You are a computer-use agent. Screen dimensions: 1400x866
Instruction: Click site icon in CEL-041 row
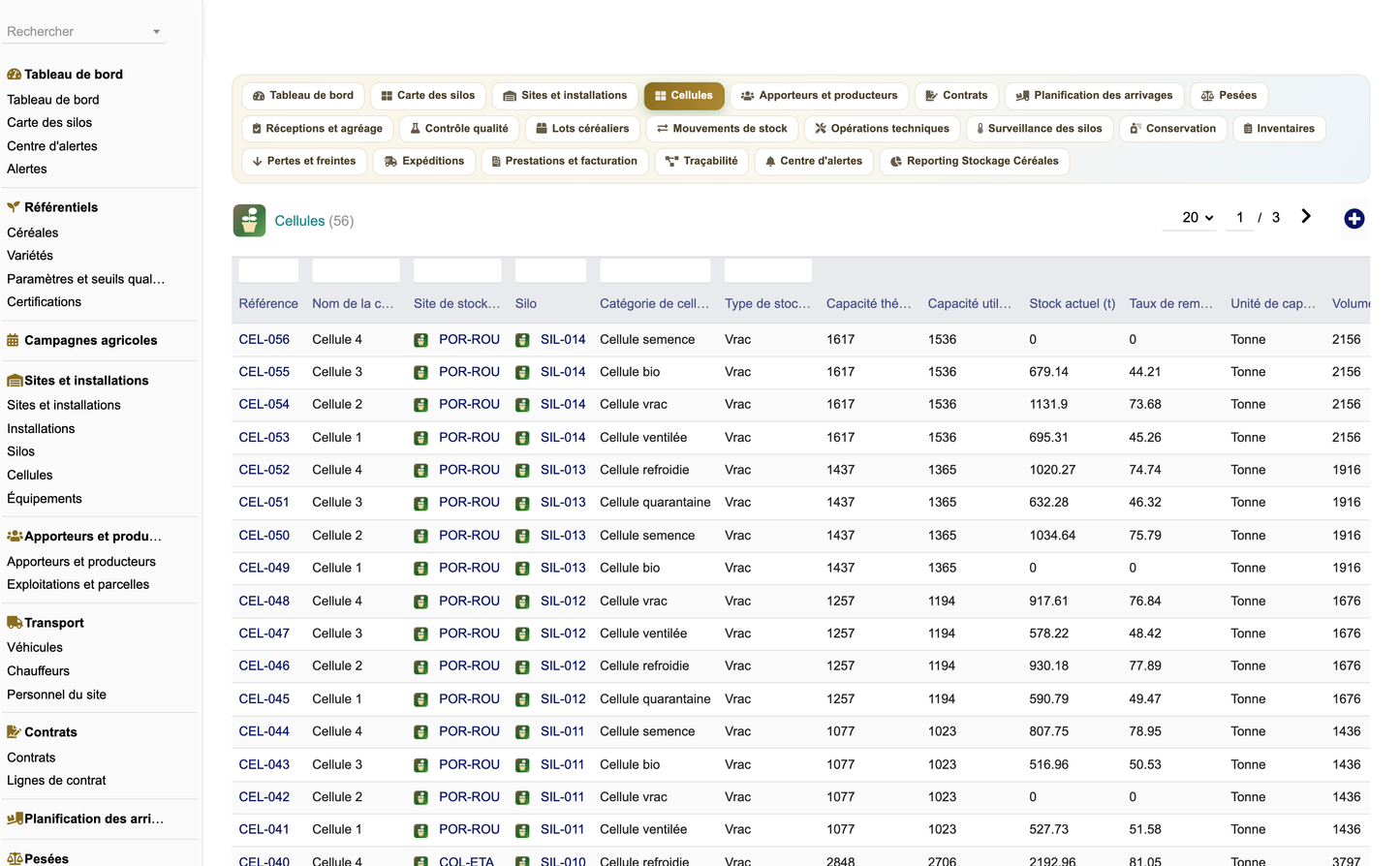420,830
